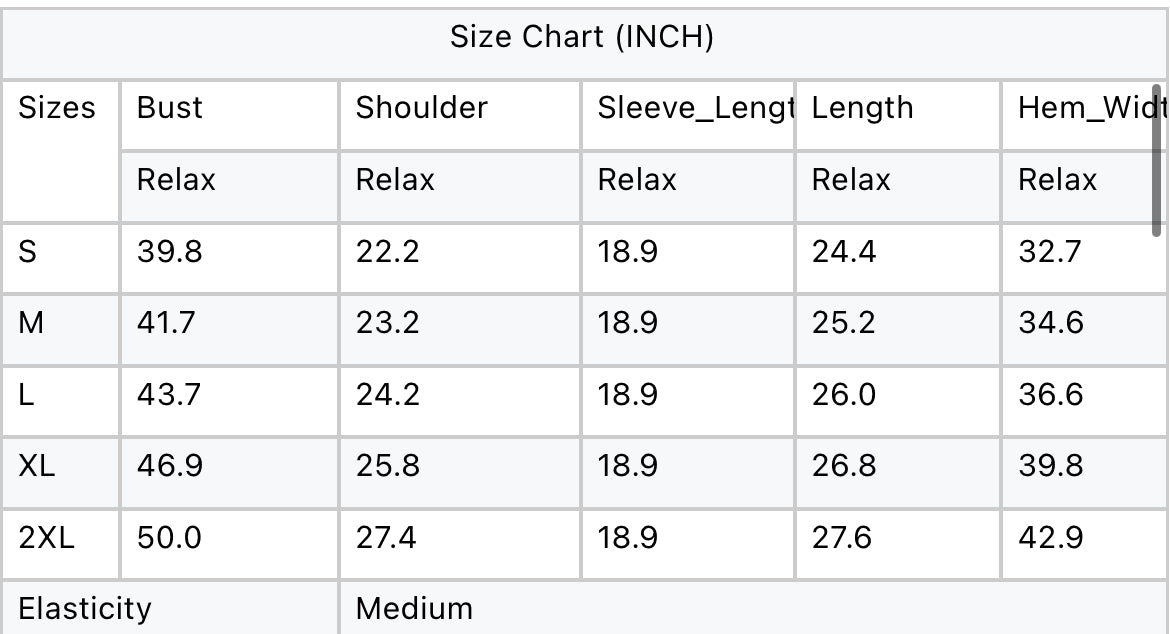The height and width of the screenshot is (634, 1170).
Task: Click shoulder value 23.2 for size M
Action: click(387, 323)
